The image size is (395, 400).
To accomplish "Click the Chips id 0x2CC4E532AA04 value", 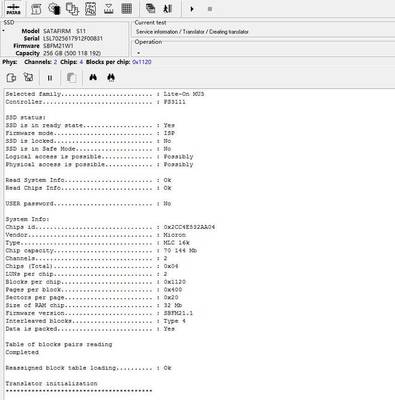I will point(189,227).
